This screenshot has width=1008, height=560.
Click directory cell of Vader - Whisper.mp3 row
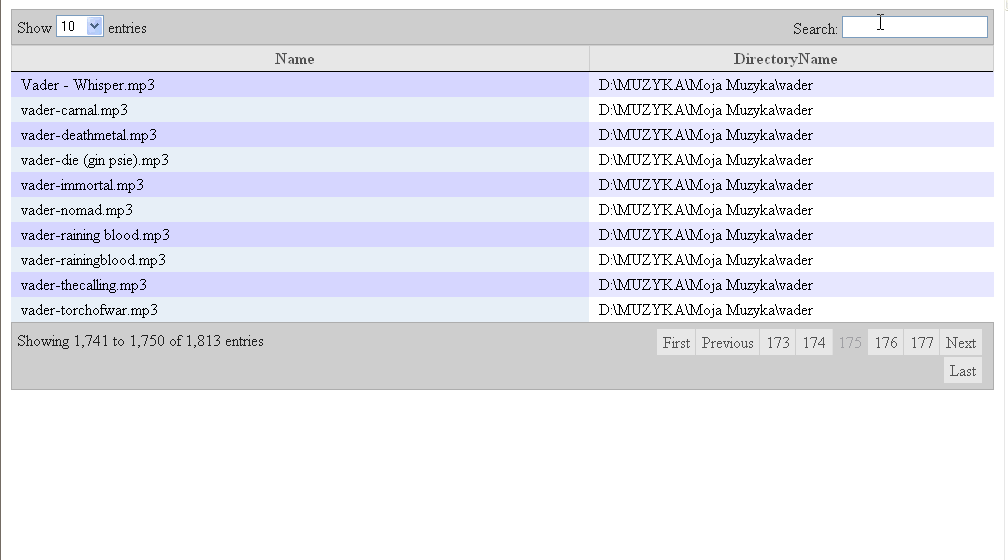pos(791,85)
